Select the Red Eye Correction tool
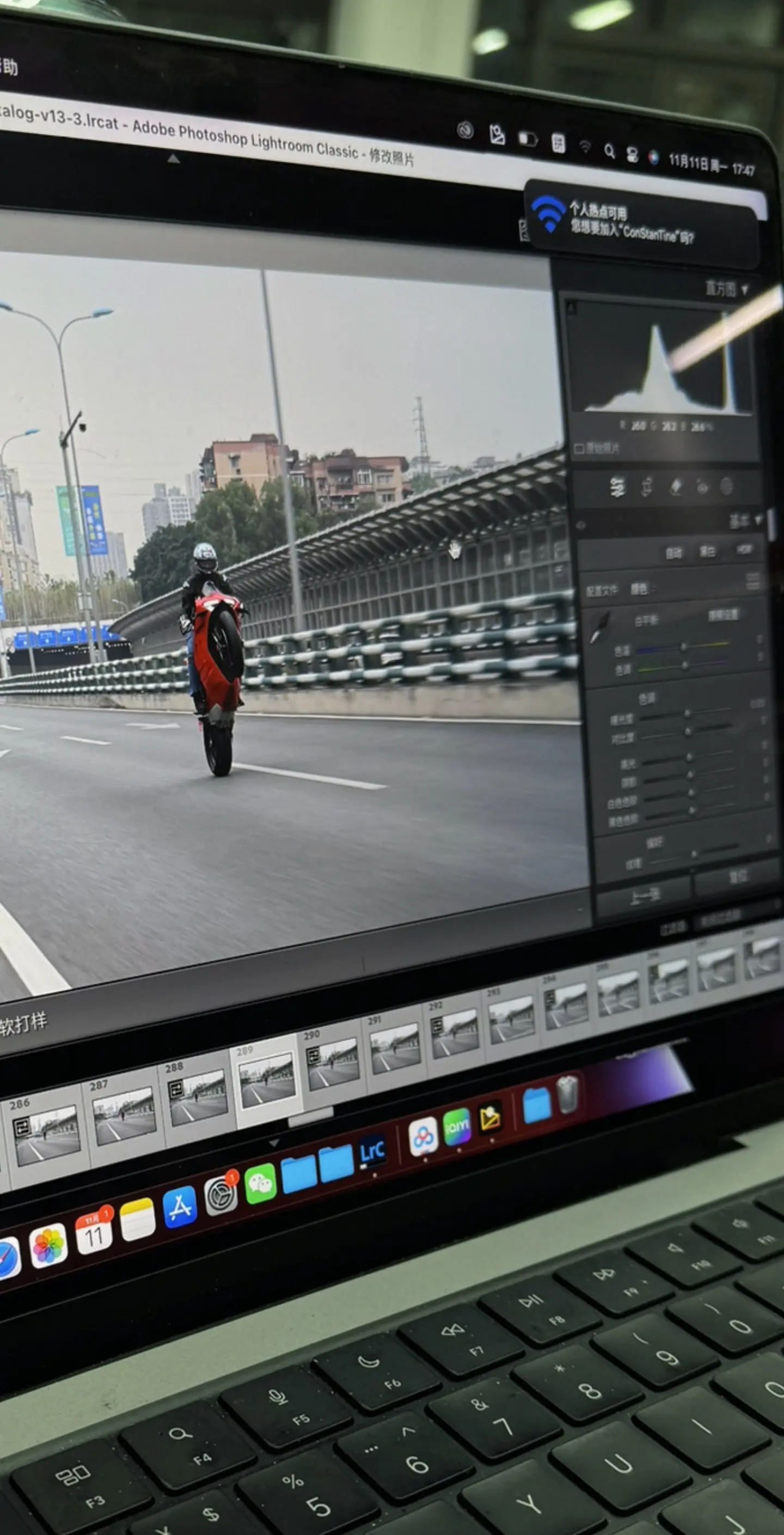 703,487
